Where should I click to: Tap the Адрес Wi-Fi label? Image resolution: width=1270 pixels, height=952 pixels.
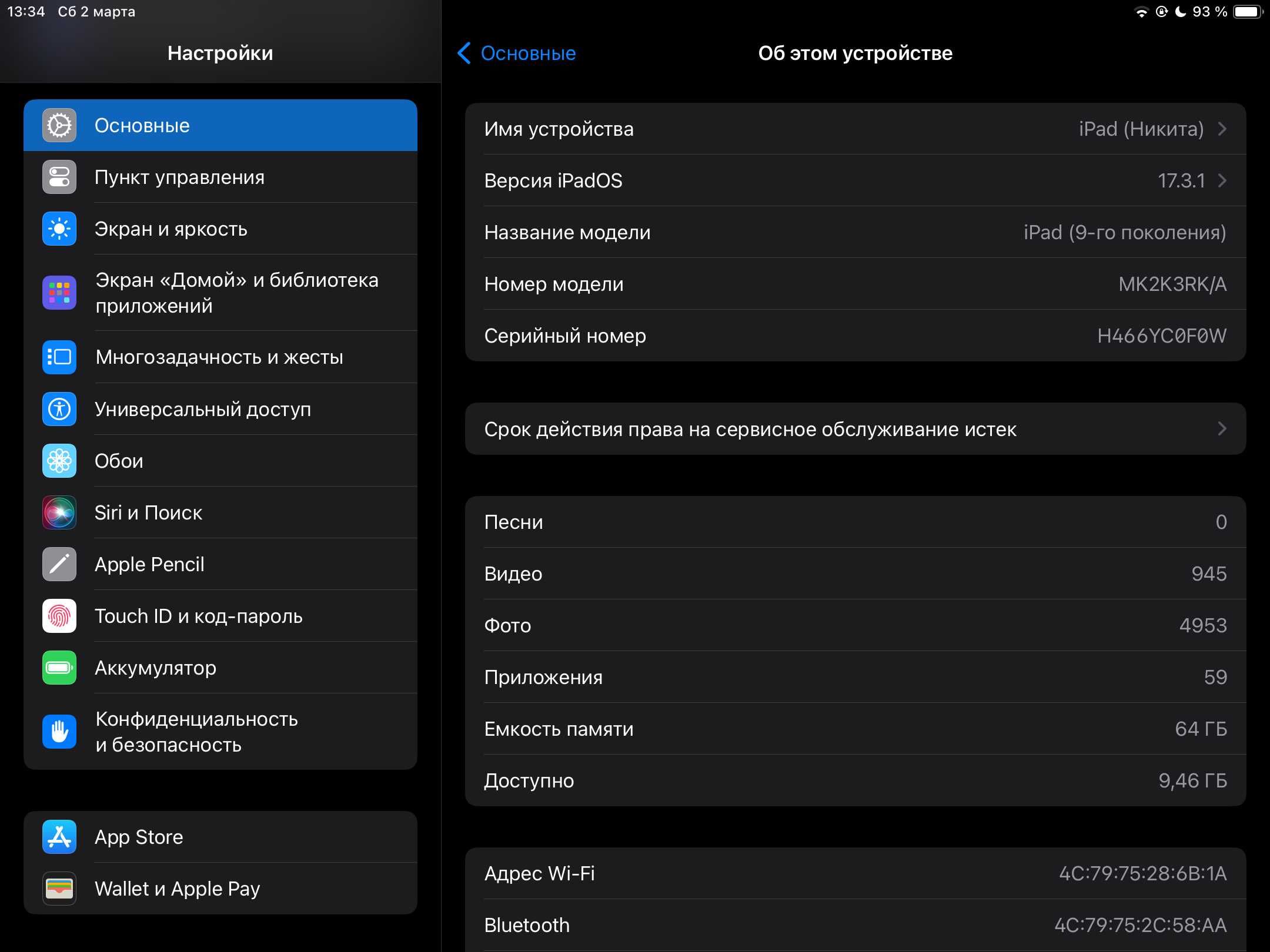click(x=539, y=874)
